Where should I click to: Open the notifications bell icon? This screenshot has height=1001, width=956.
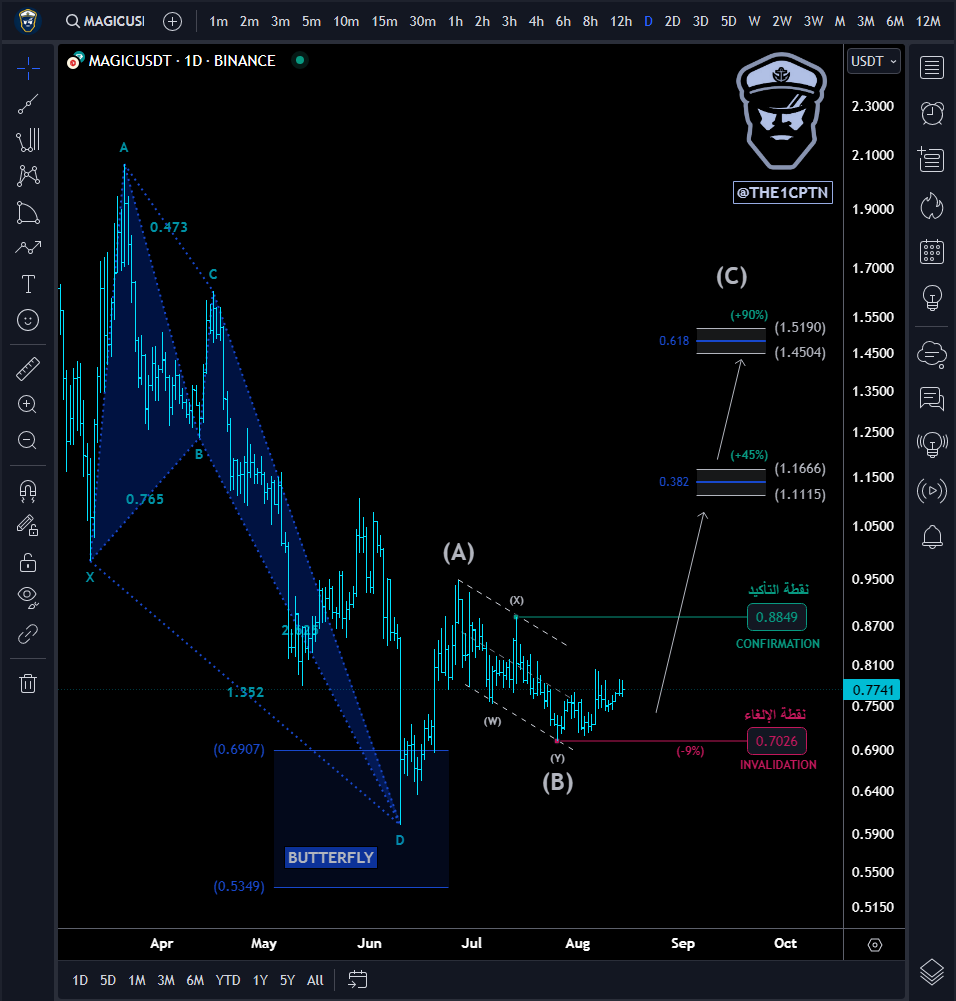(932, 537)
